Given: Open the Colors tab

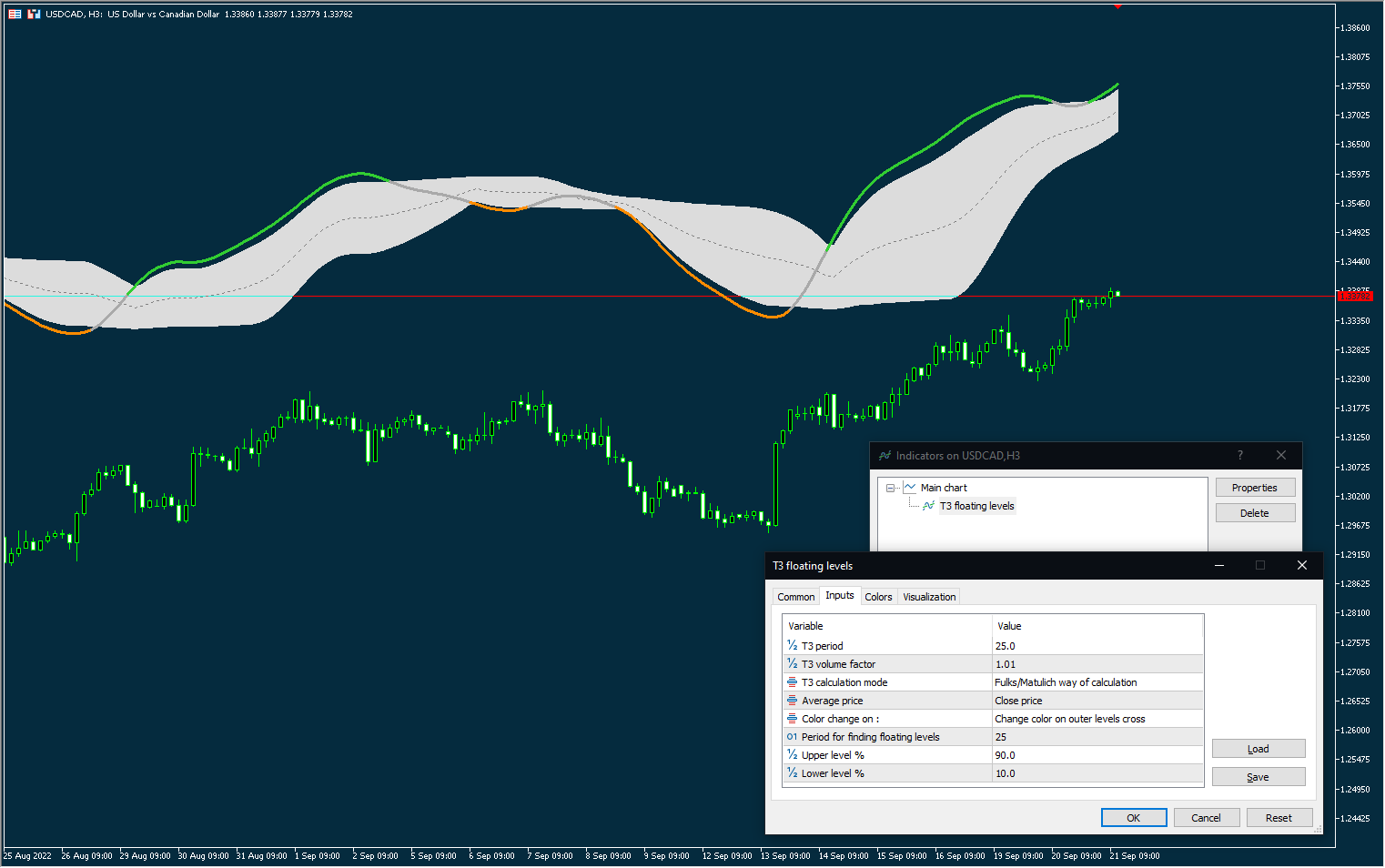Looking at the screenshot, I should coord(878,596).
